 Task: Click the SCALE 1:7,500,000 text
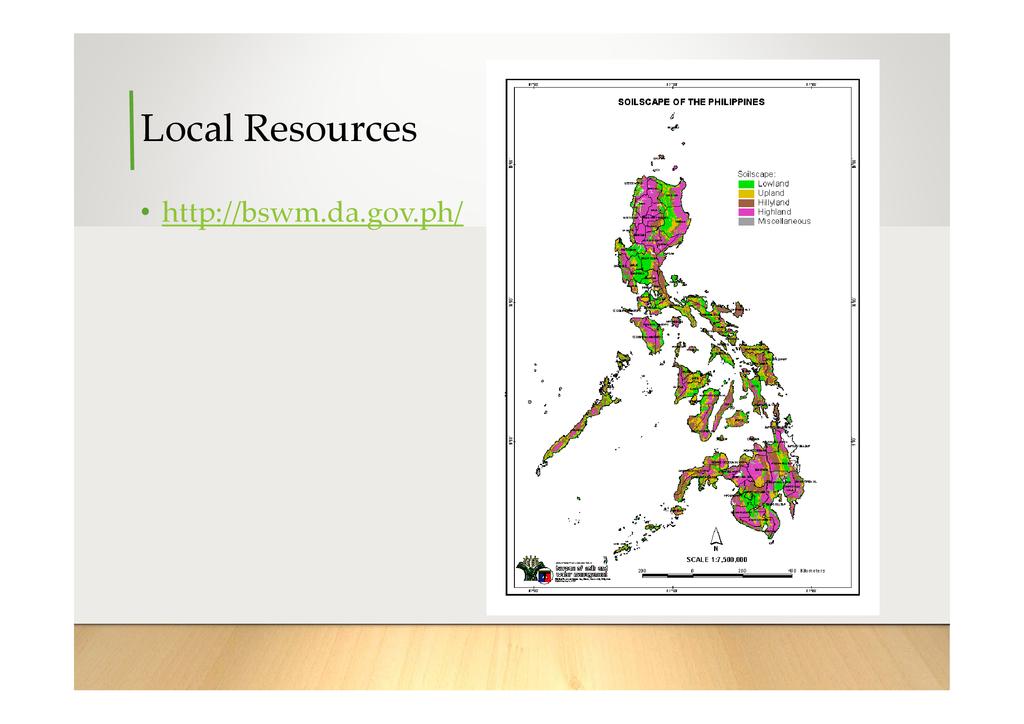pos(716,559)
